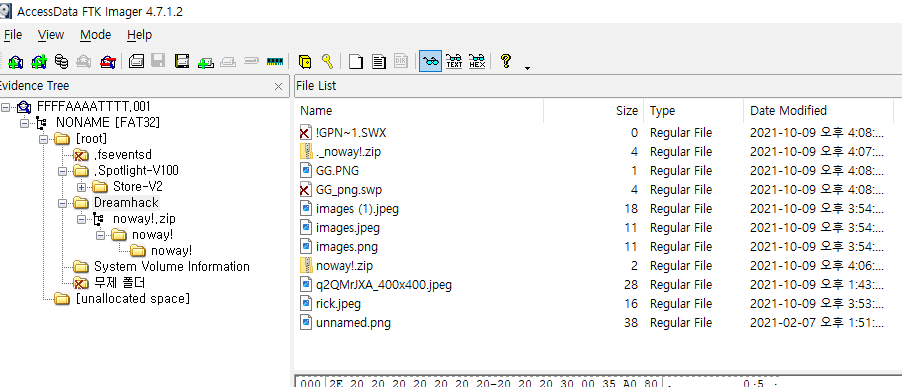902x387 pixels.
Task: Open the File menu
Action: 13,35
